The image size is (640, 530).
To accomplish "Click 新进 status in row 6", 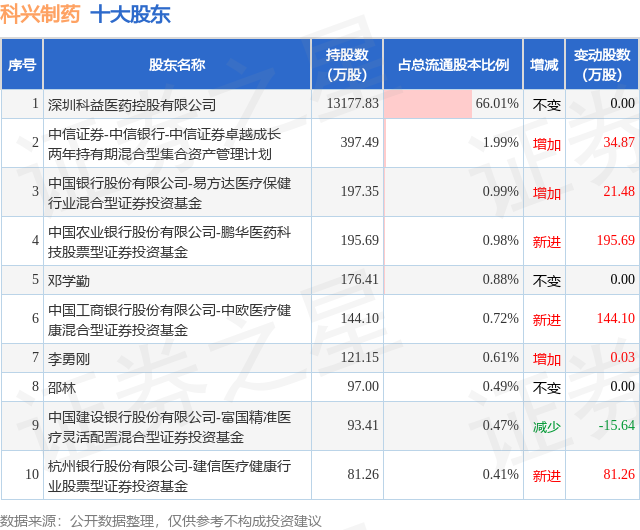I will (x=547, y=320).
